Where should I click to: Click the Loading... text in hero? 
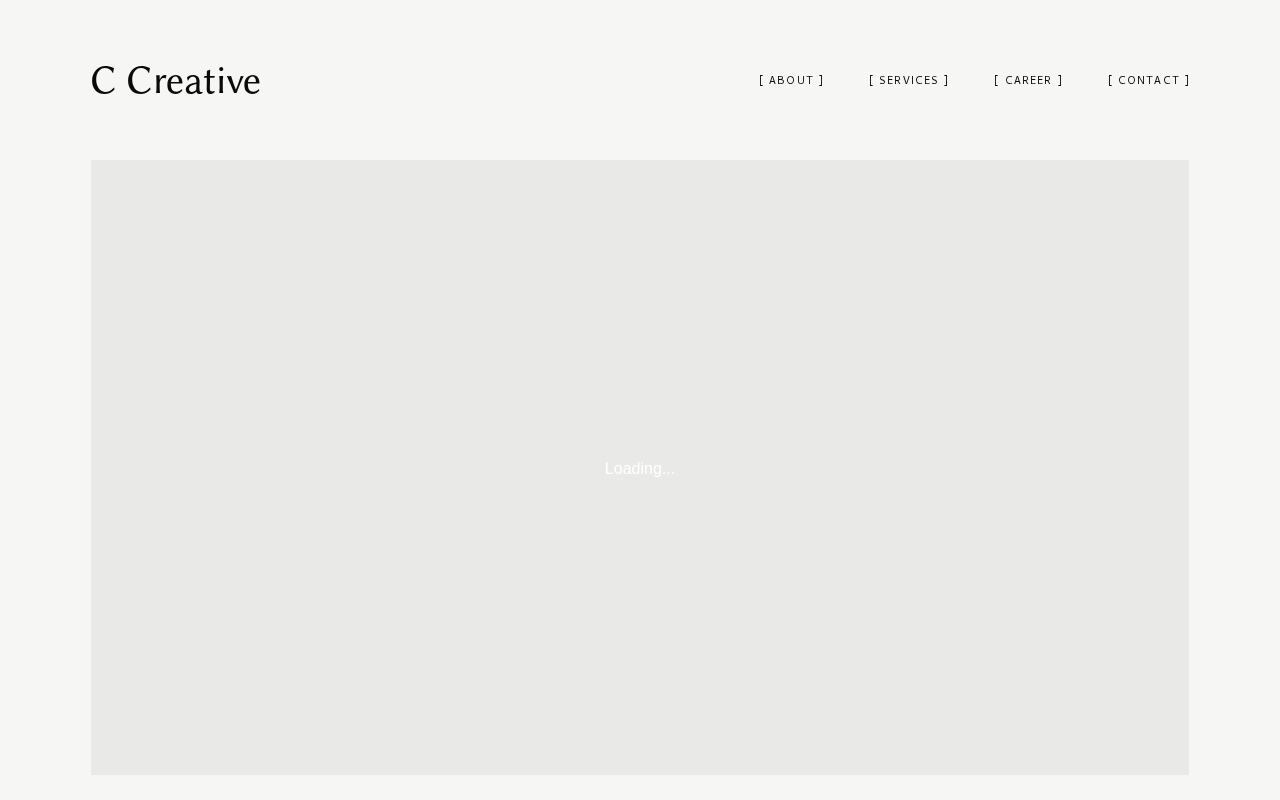(640, 469)
